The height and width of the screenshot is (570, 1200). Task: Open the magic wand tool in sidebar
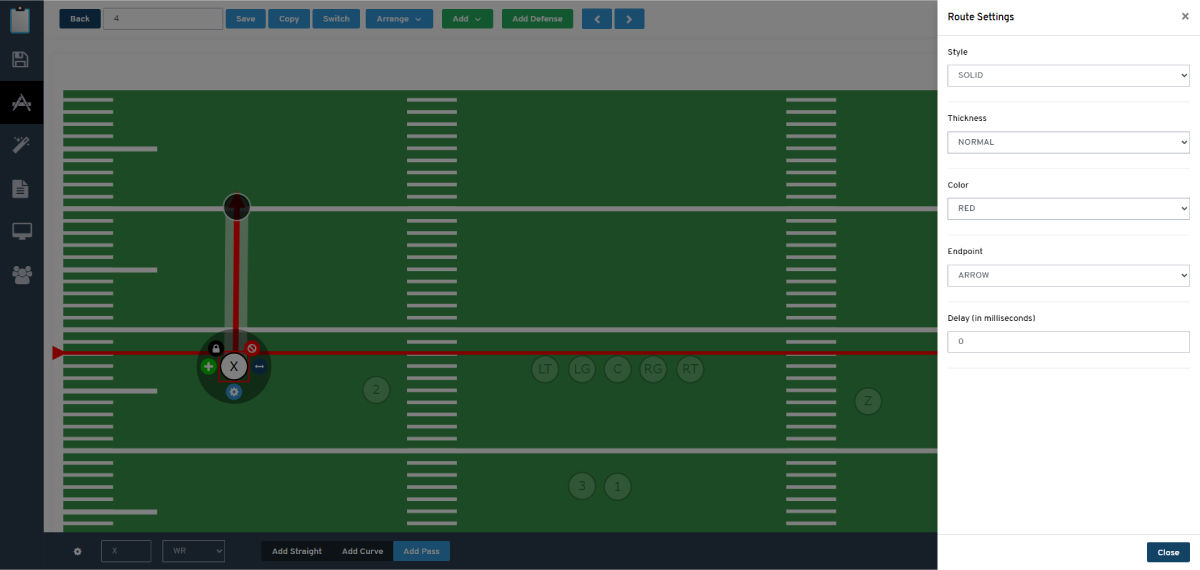pos(21,145)
